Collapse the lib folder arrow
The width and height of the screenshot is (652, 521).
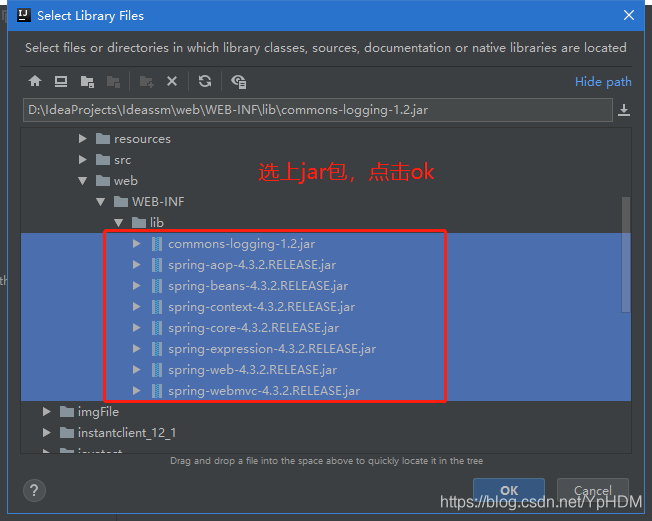[119, 222]
